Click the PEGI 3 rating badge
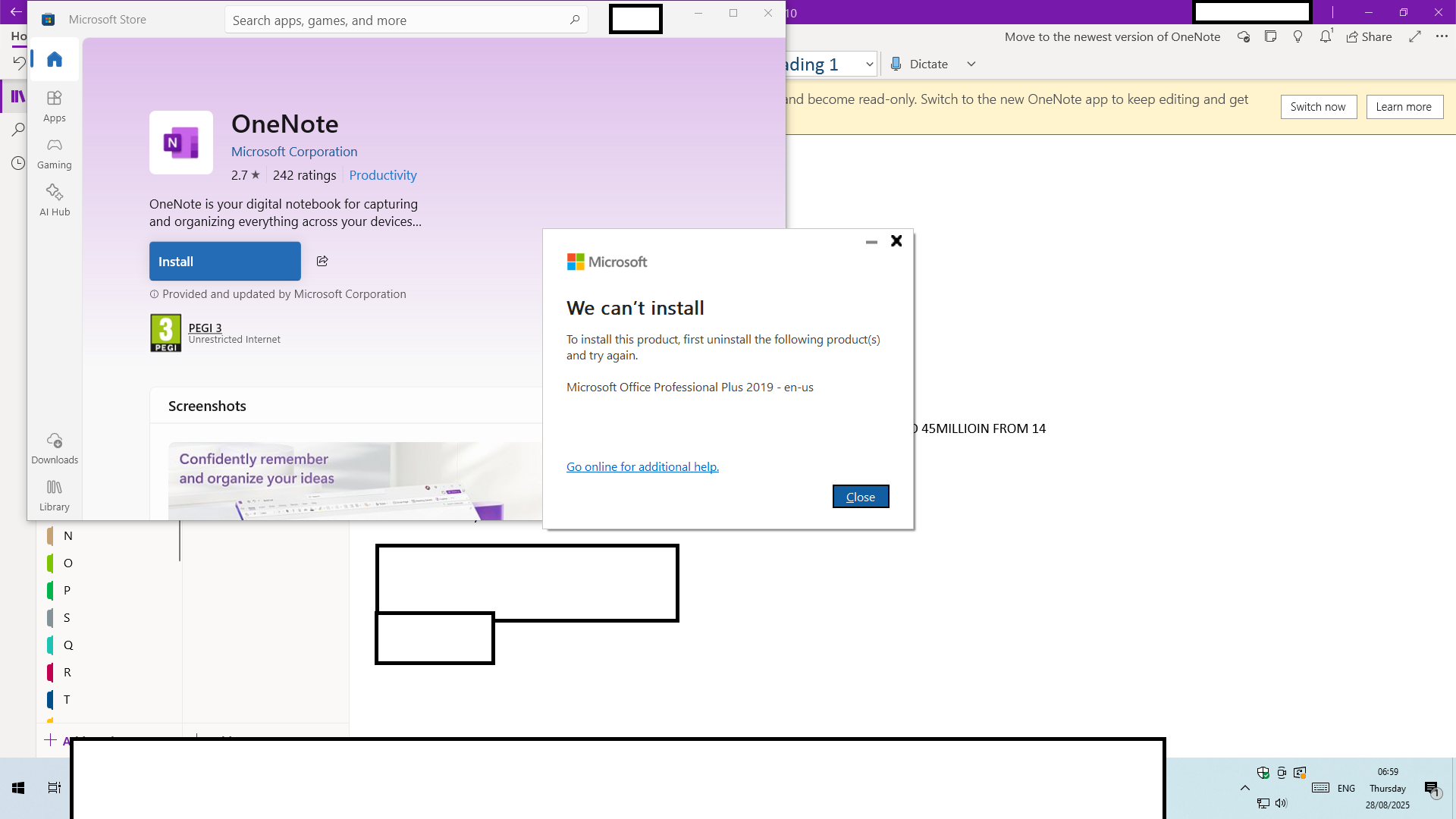Viewport: 1456px width, 819px height. (166, 333)
